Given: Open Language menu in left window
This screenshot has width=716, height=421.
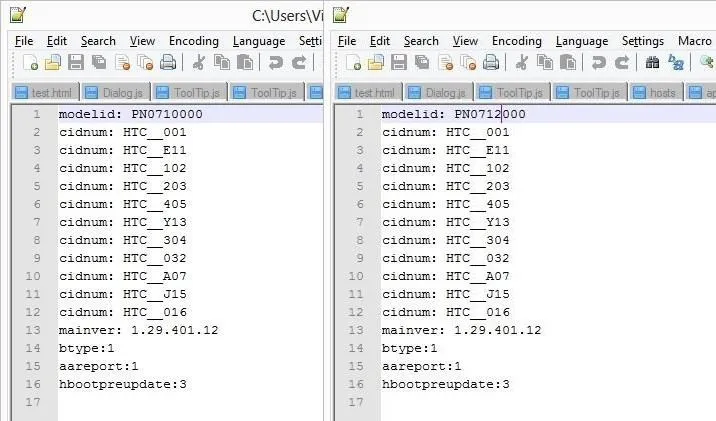Looking at the screenshot, I should tap(259, 41).
